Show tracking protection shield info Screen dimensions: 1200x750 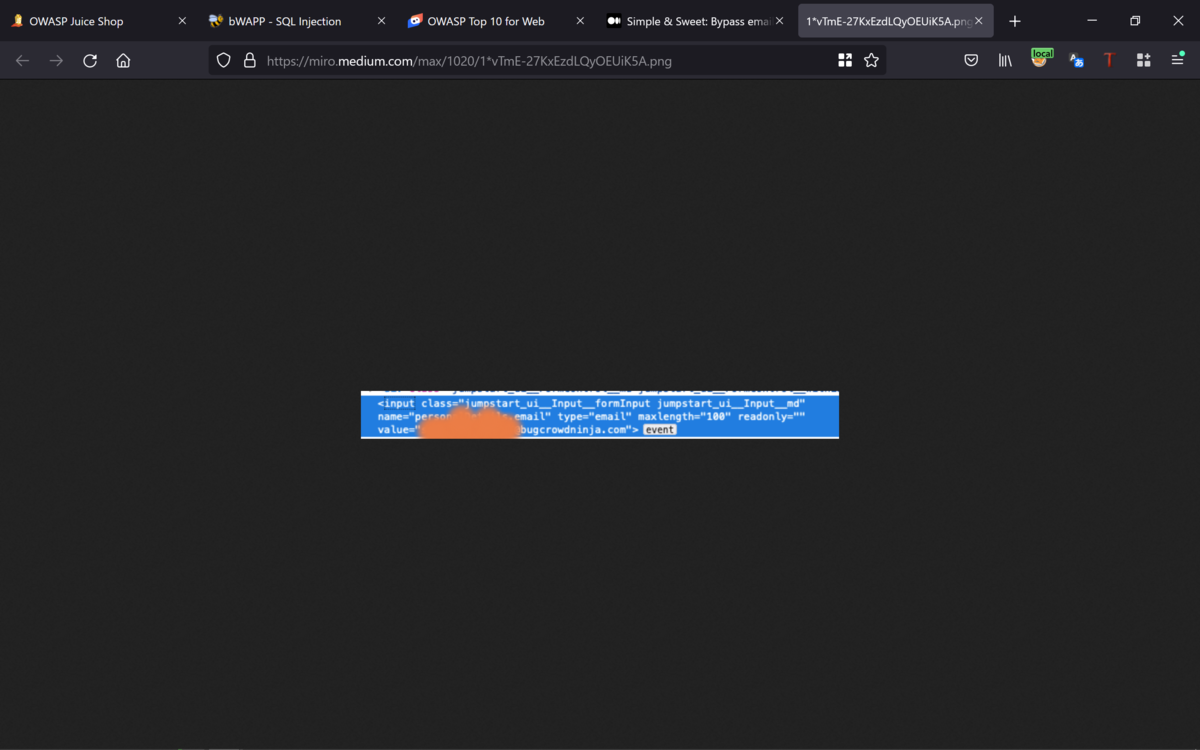click(224, 61)
